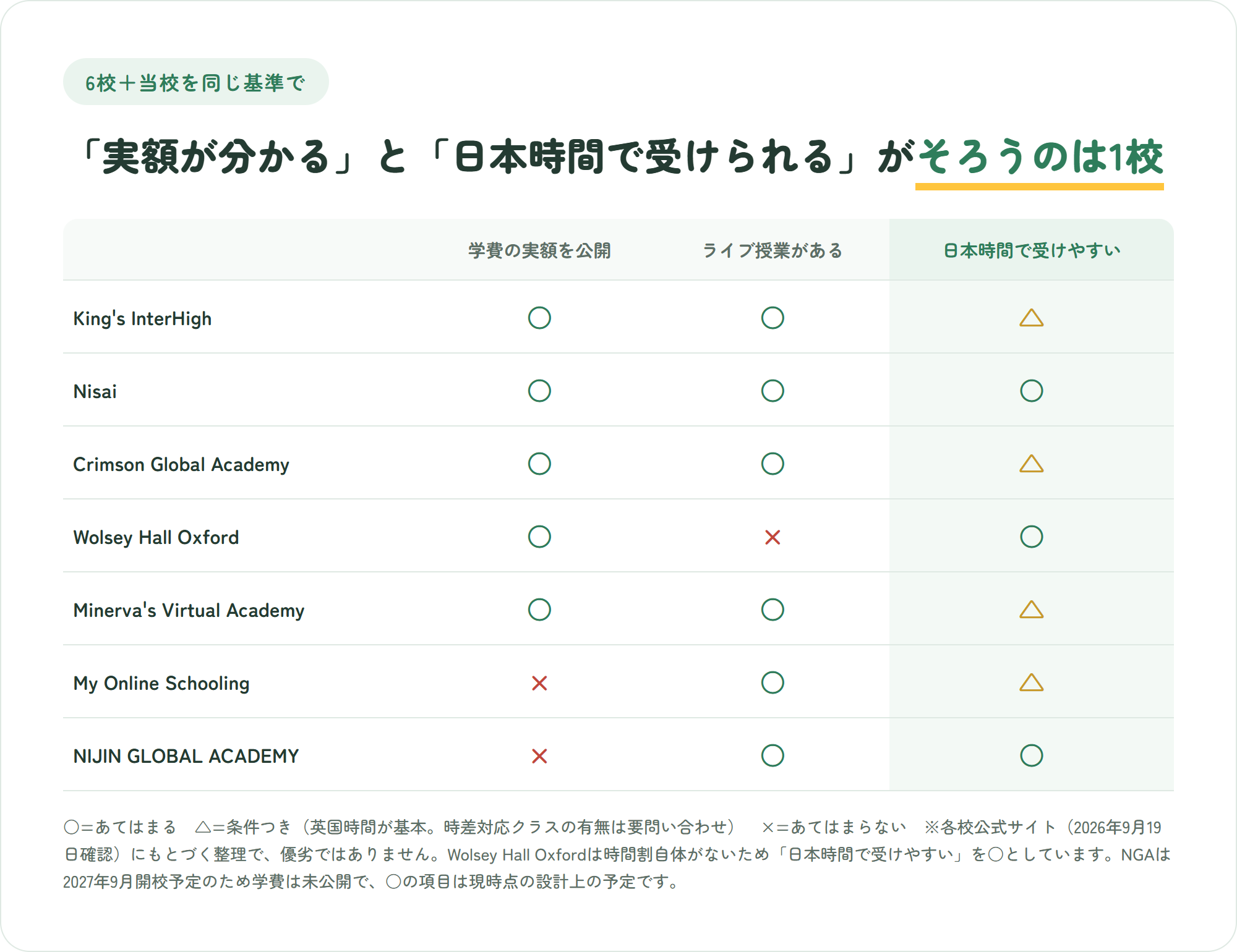Click the footnote legend beginning ○＝あてはまる

pos(618,854)
